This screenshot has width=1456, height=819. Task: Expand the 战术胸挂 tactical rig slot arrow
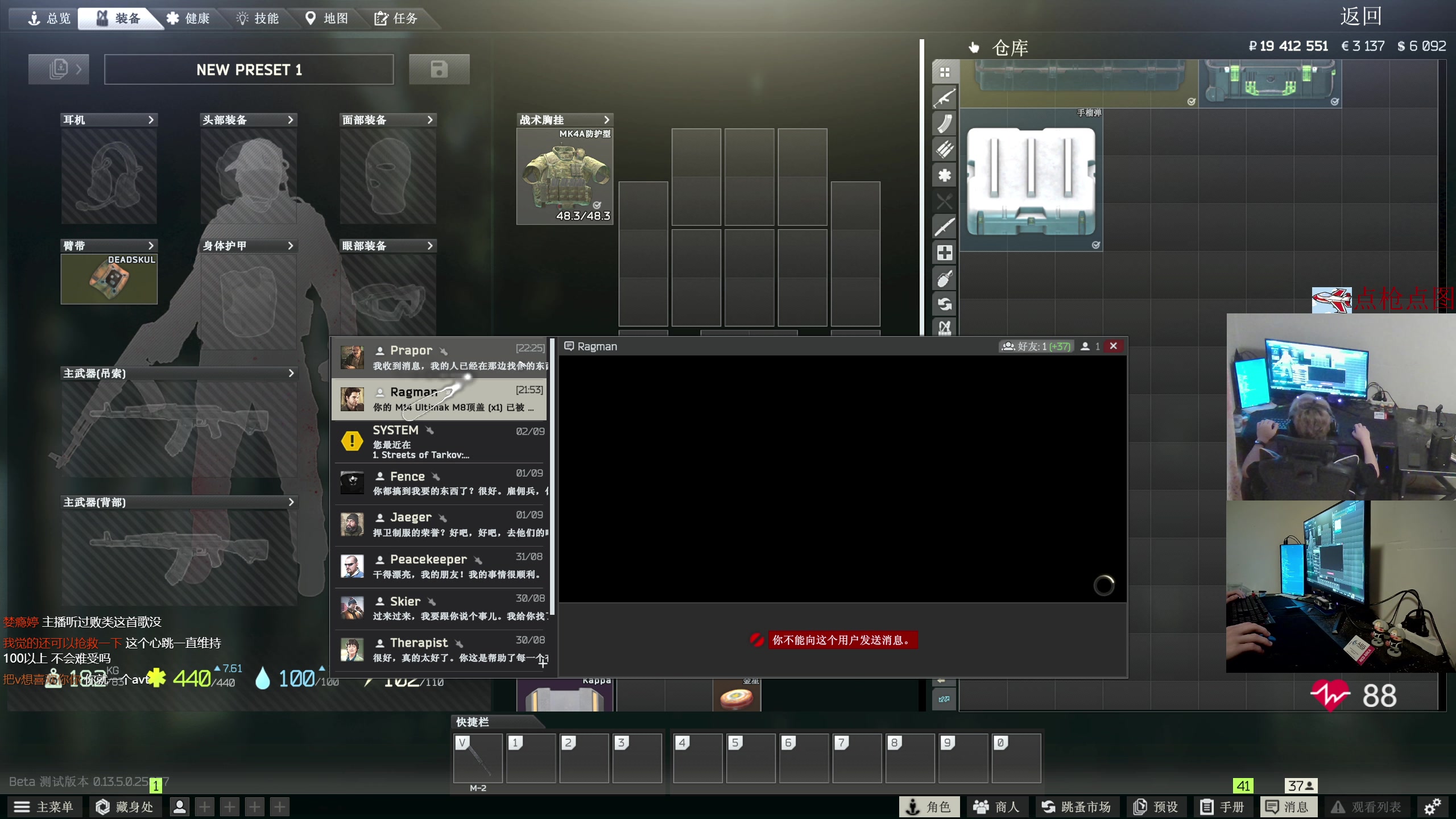(x=606, y=119)
